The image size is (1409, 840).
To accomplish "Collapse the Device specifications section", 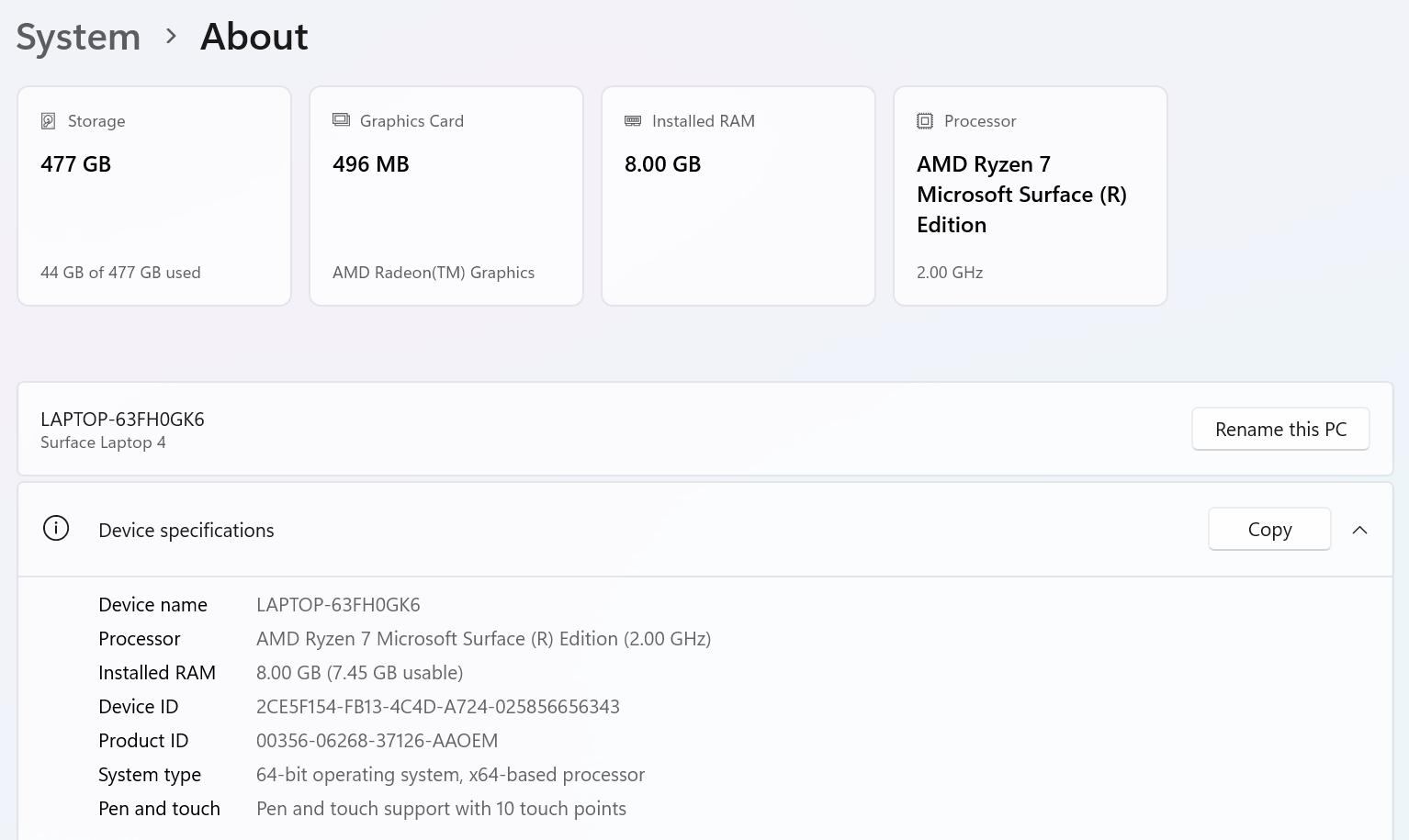I will tap(1360, 530).
